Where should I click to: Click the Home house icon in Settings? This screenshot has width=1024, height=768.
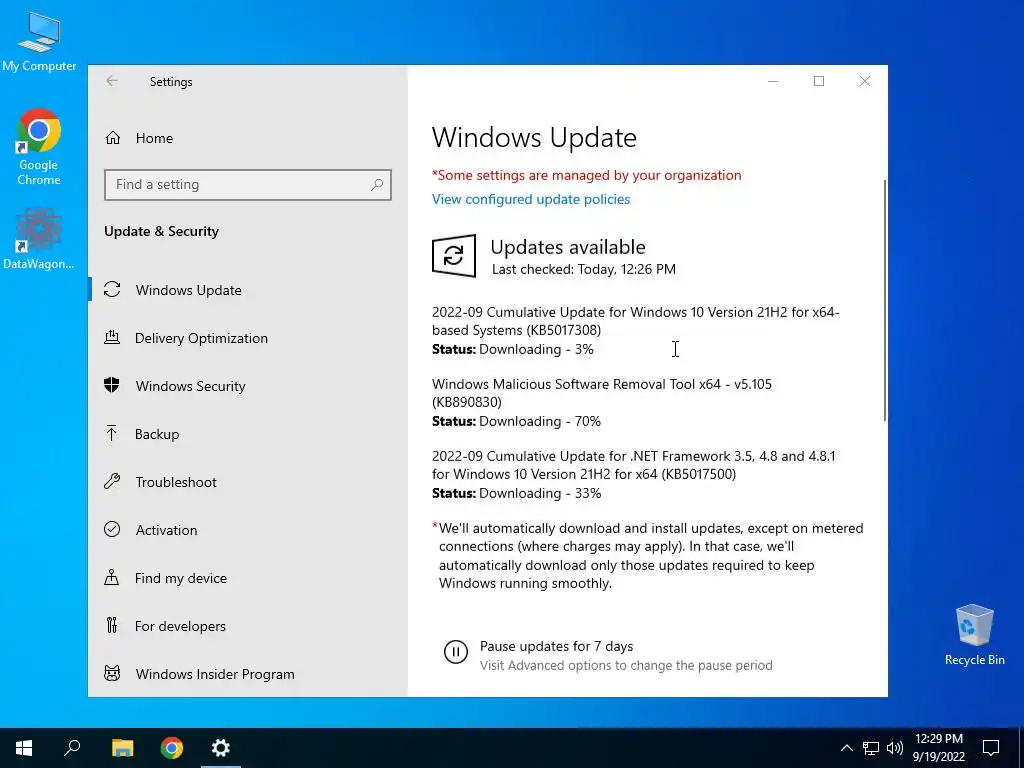pos(113,138)
